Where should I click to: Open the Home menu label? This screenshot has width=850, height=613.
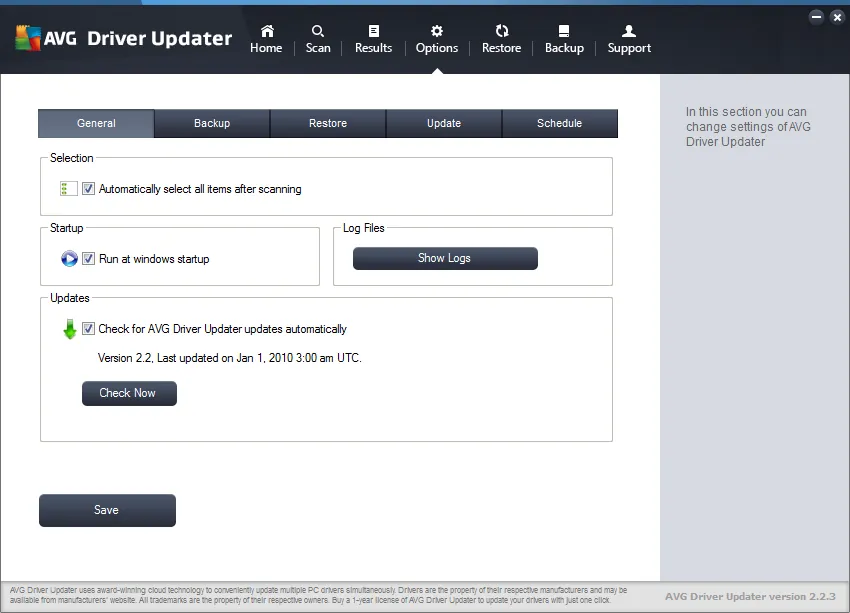coord(266,48)
